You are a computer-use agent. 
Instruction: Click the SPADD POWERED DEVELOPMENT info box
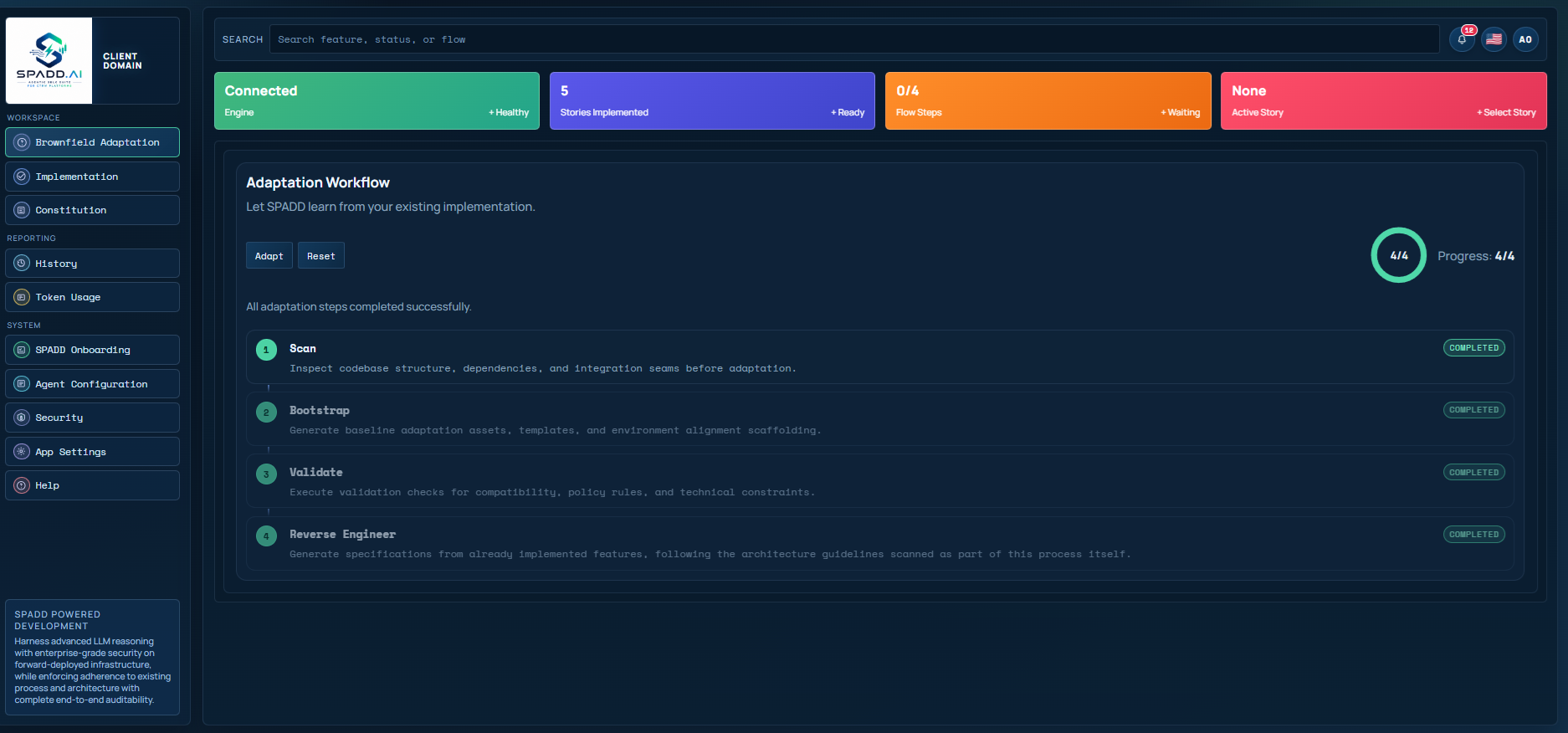92,657
